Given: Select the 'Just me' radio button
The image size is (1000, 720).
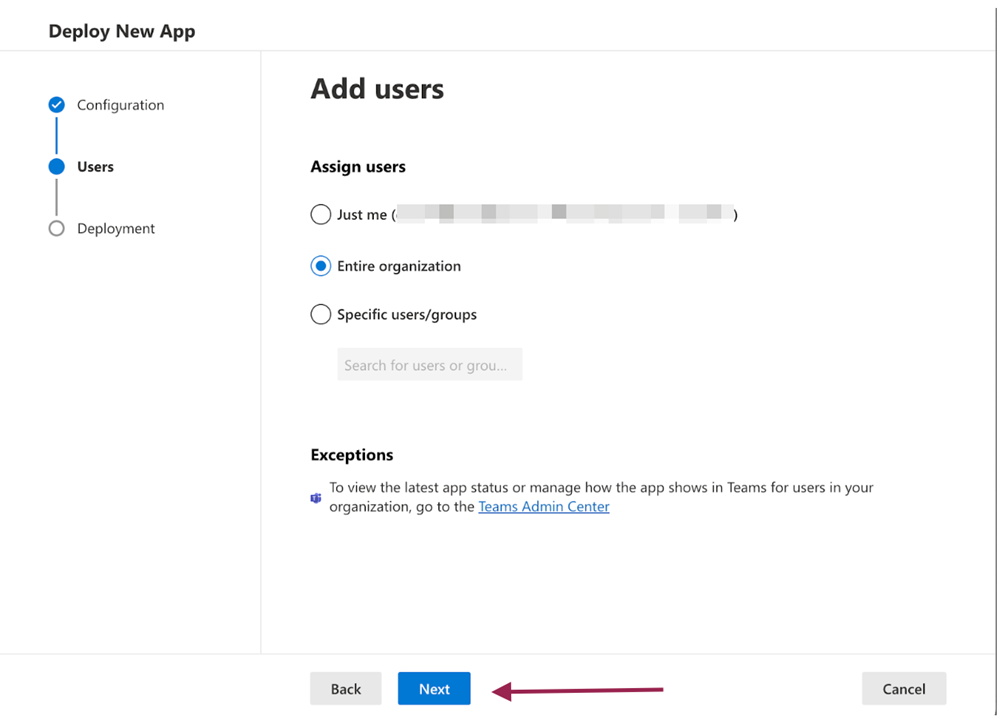Looking at the screenshot, I should [x=320, y=215].
